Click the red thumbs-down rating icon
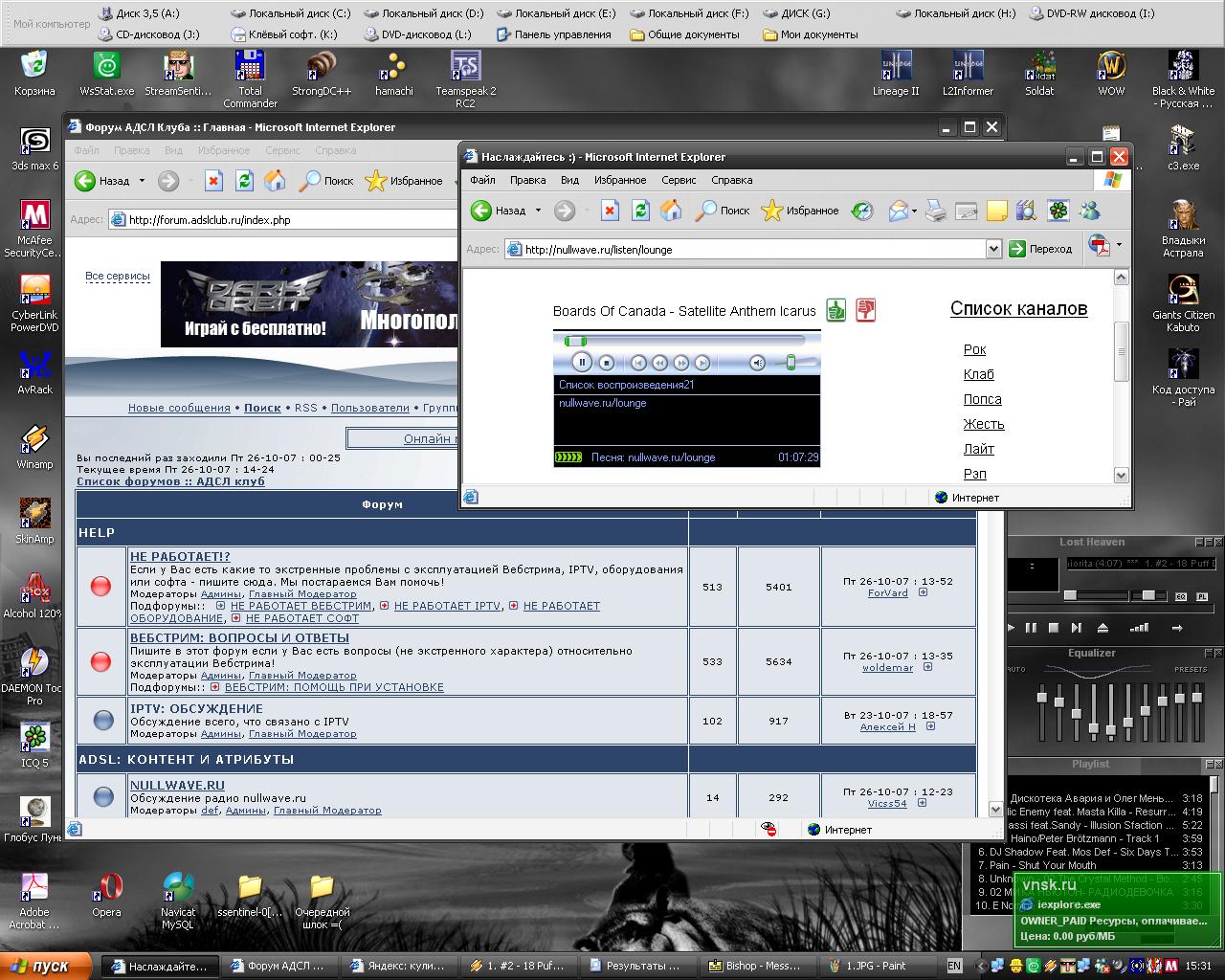Viewport: 1225px width, 980px height. [865, 310]
